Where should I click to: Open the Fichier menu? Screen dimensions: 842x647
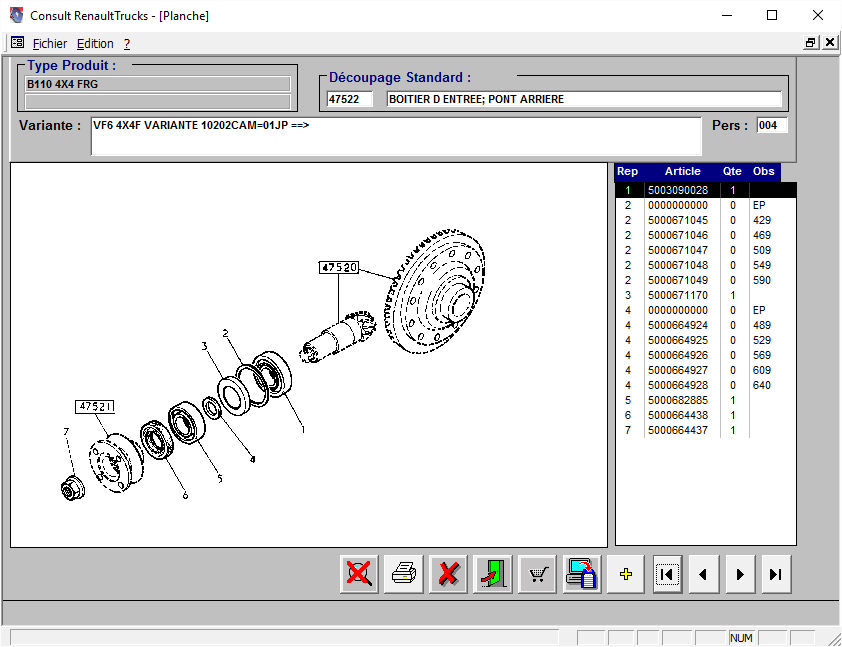tap(50, 44)
